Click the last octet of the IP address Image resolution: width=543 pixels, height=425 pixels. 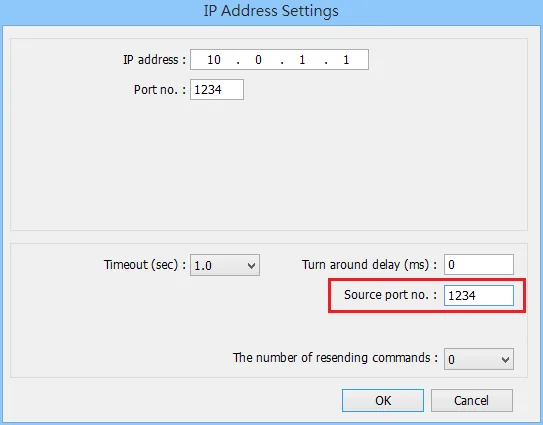pos(346,60)
